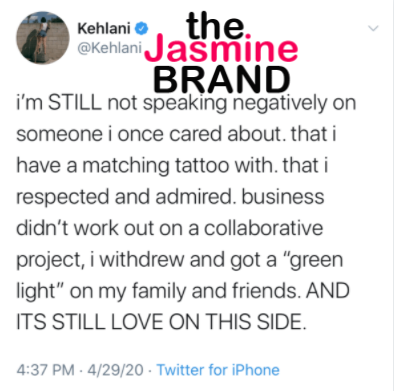The height and width of the screenshot is (391, 394).
Task: Click the line ITS STILL LOVE ON THIS SIDE
Action: click(161, 322)
